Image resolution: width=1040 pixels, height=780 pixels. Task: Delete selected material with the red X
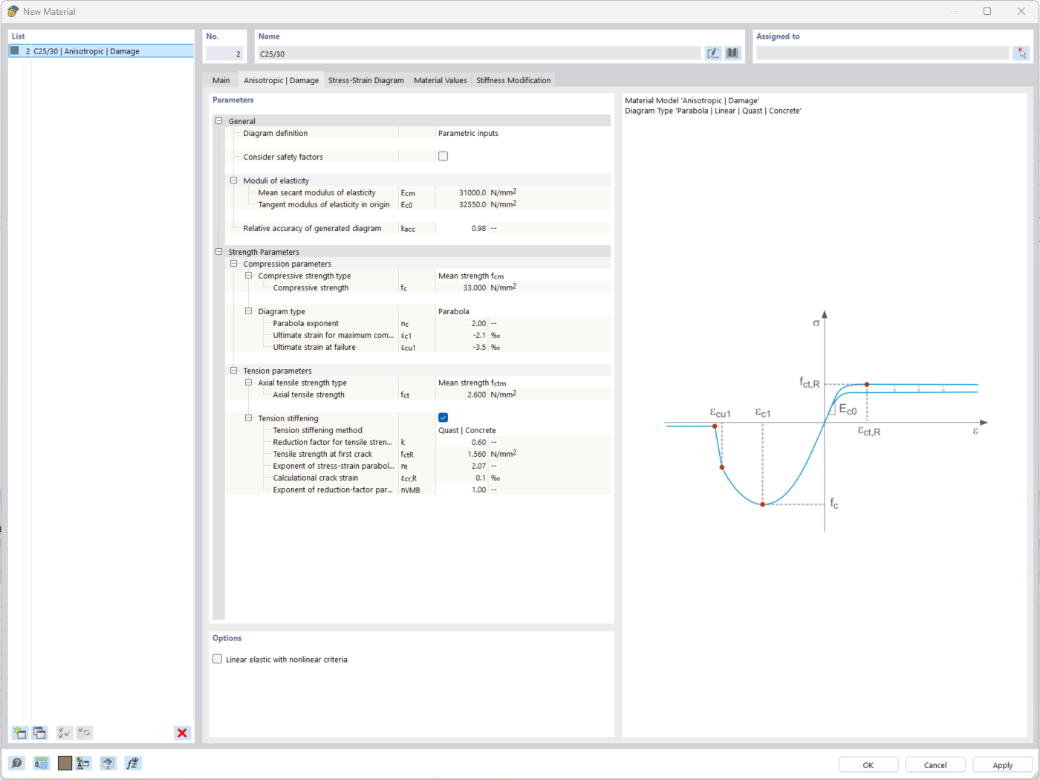(x=182, y=732)
